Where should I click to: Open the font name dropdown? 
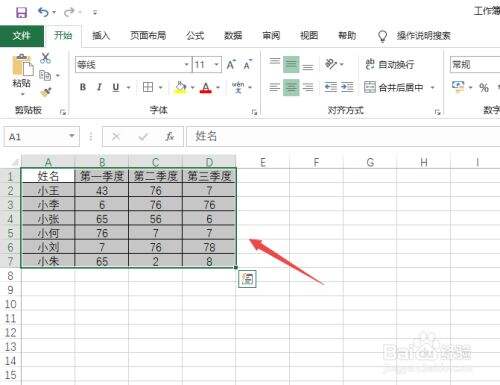point(187,64)
